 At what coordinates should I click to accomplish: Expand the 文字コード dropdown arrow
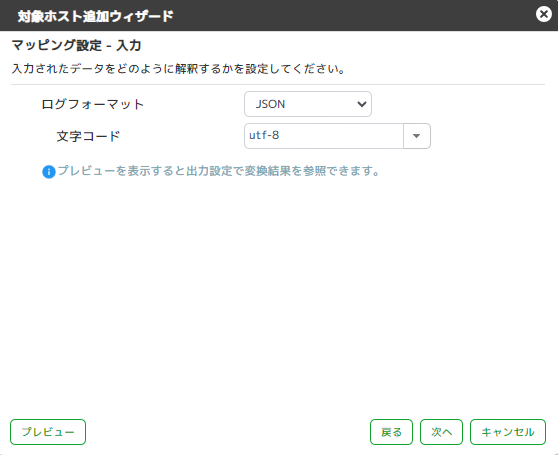click(417, 136)
